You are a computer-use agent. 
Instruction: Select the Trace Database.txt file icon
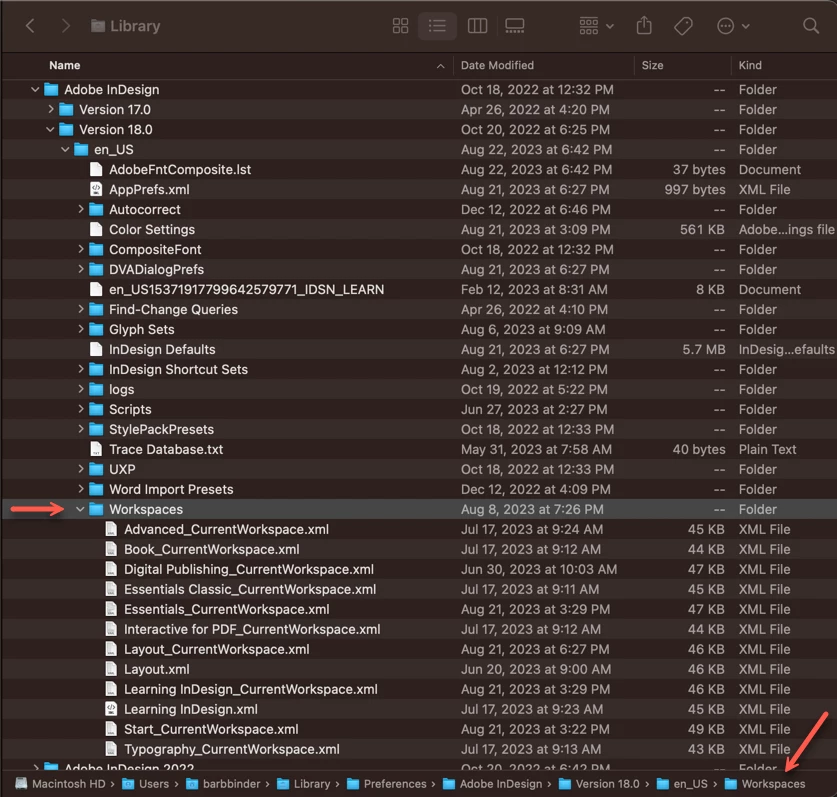[96, 449]
